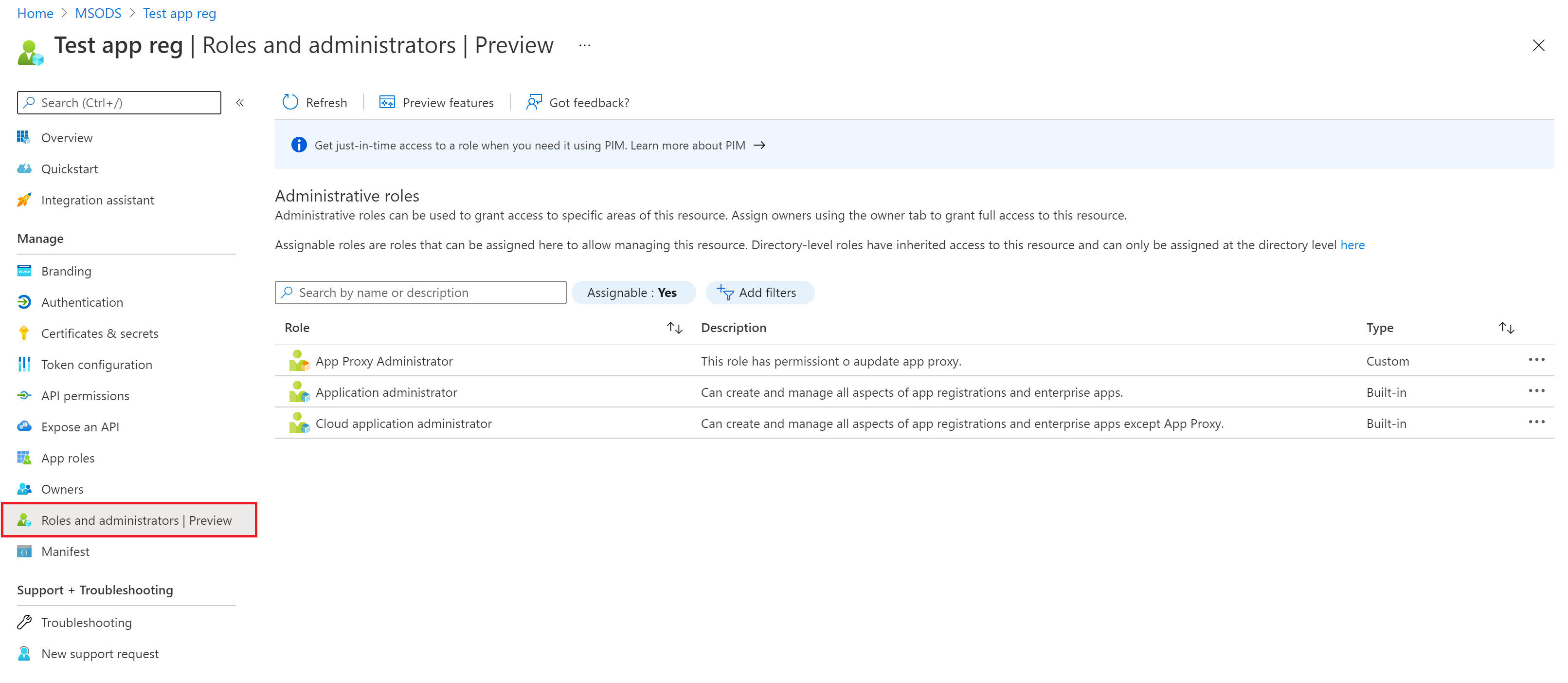The image size is (1568, 683).
Task: Click the Got feedback option
Action: 578,102
